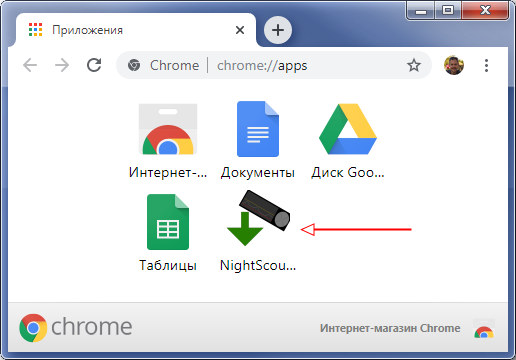Open the Google Docs Документы app icon
The image size is (516, 360).
[258, 129]
